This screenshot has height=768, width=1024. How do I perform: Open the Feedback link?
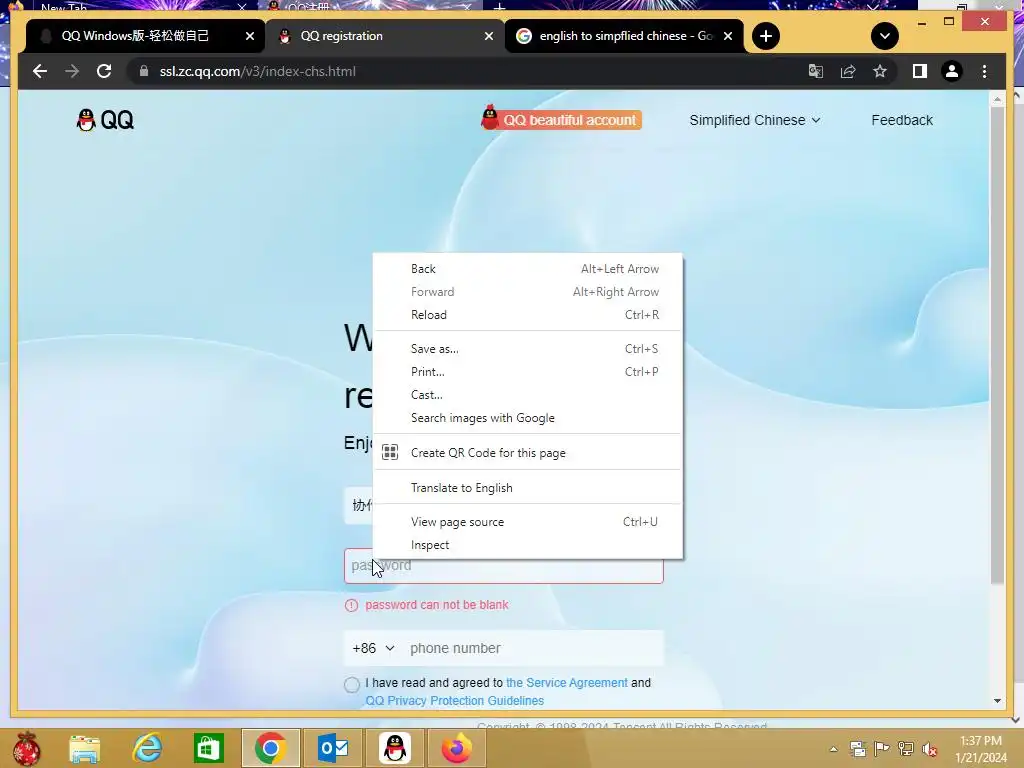901,120
